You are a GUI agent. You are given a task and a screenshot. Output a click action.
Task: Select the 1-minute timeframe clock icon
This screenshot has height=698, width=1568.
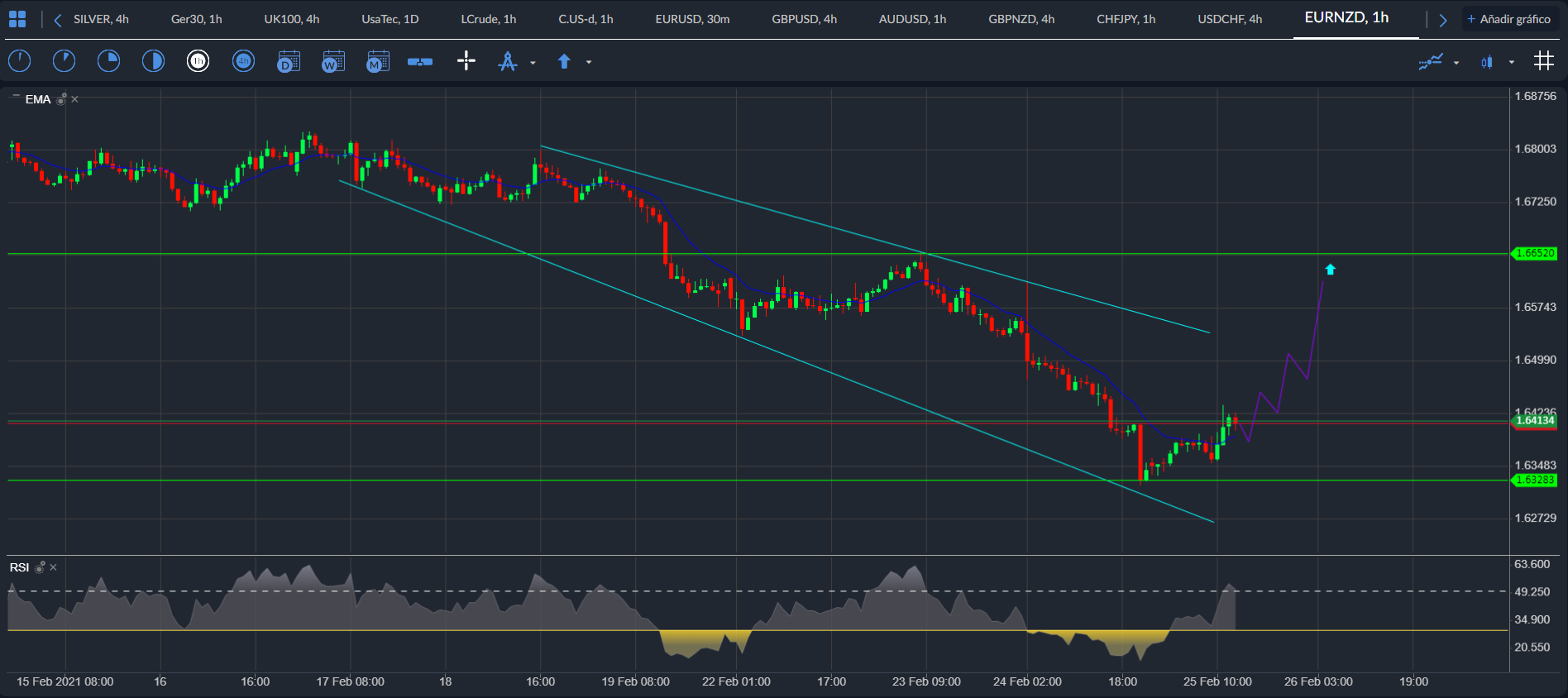[x=19, y=60]
